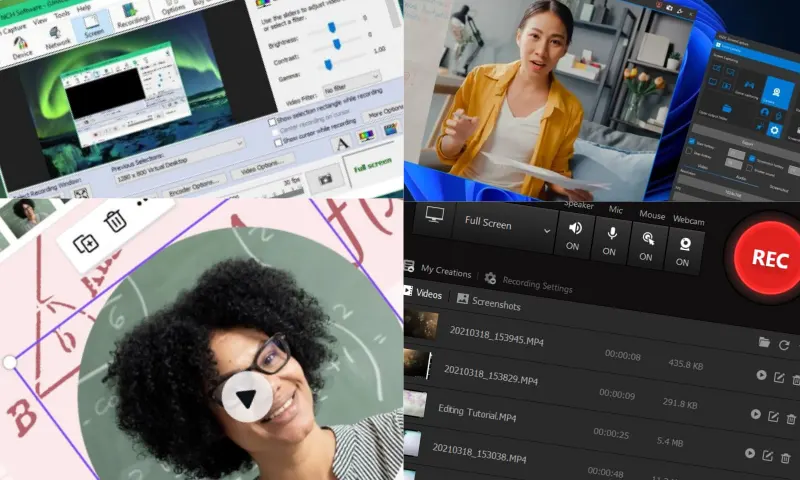This screenshot has width=800, height=480.
Task: Click the green Full screen button
Action: point(373,165)
